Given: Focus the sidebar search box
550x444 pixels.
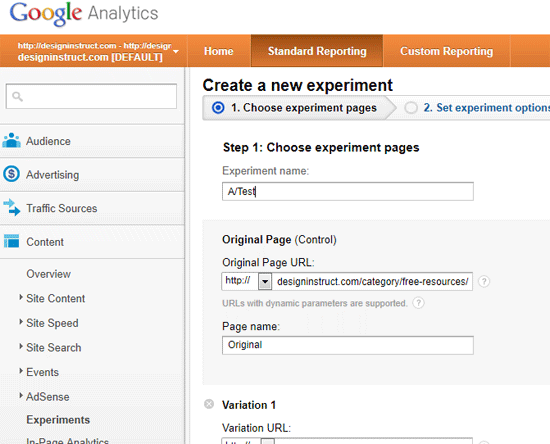Looking at the screenshot, I should click(91, 96).
